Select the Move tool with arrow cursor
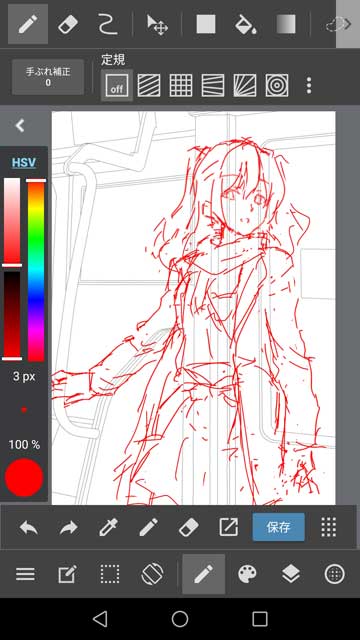 [x=157, y=24]
